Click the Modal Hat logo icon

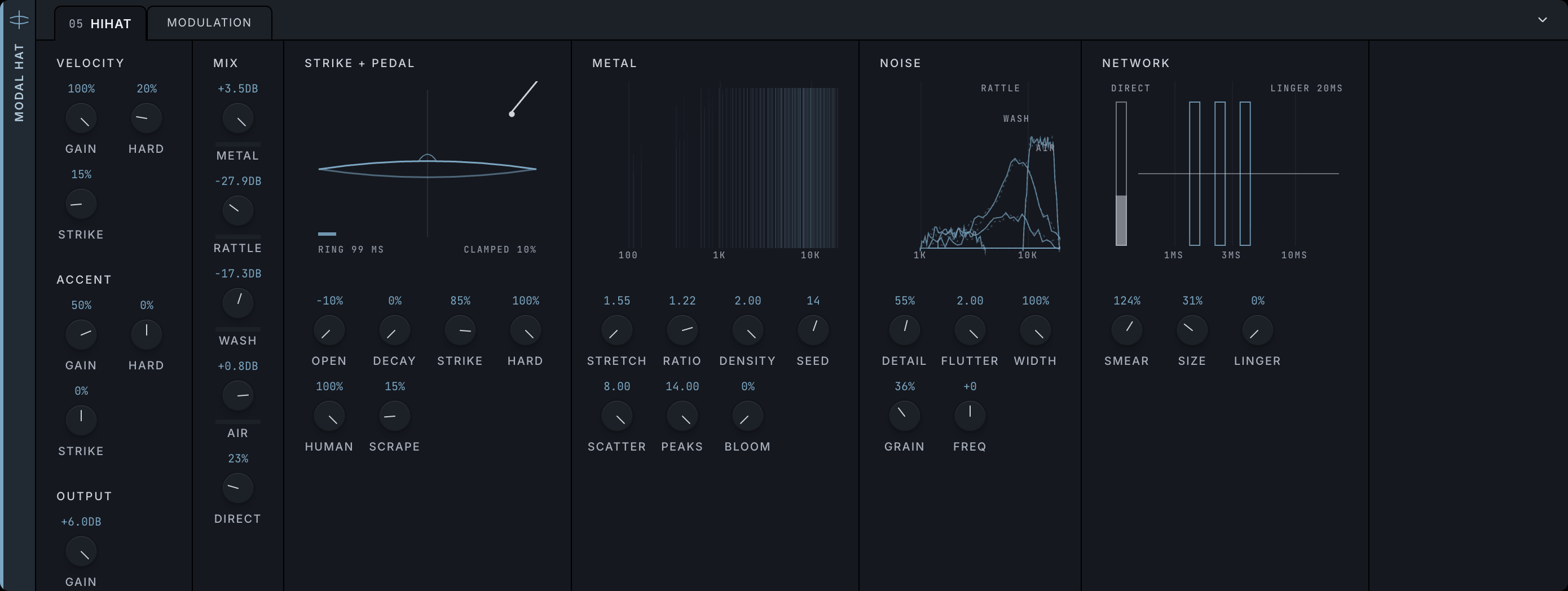(19, 20)
